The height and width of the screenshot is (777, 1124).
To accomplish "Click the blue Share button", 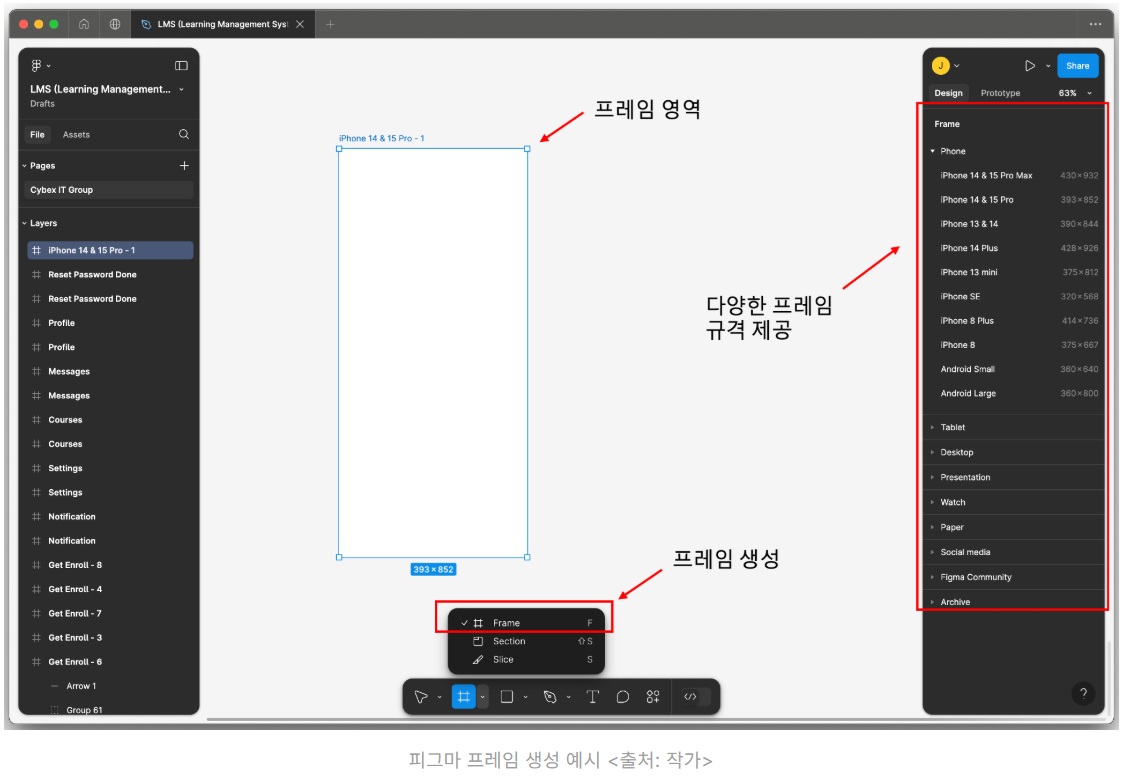I will [x=1077, y=66].
